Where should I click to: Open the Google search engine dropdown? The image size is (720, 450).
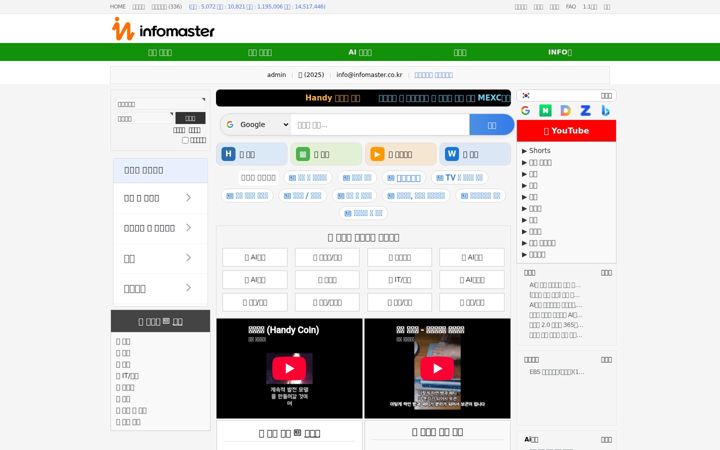256,124
